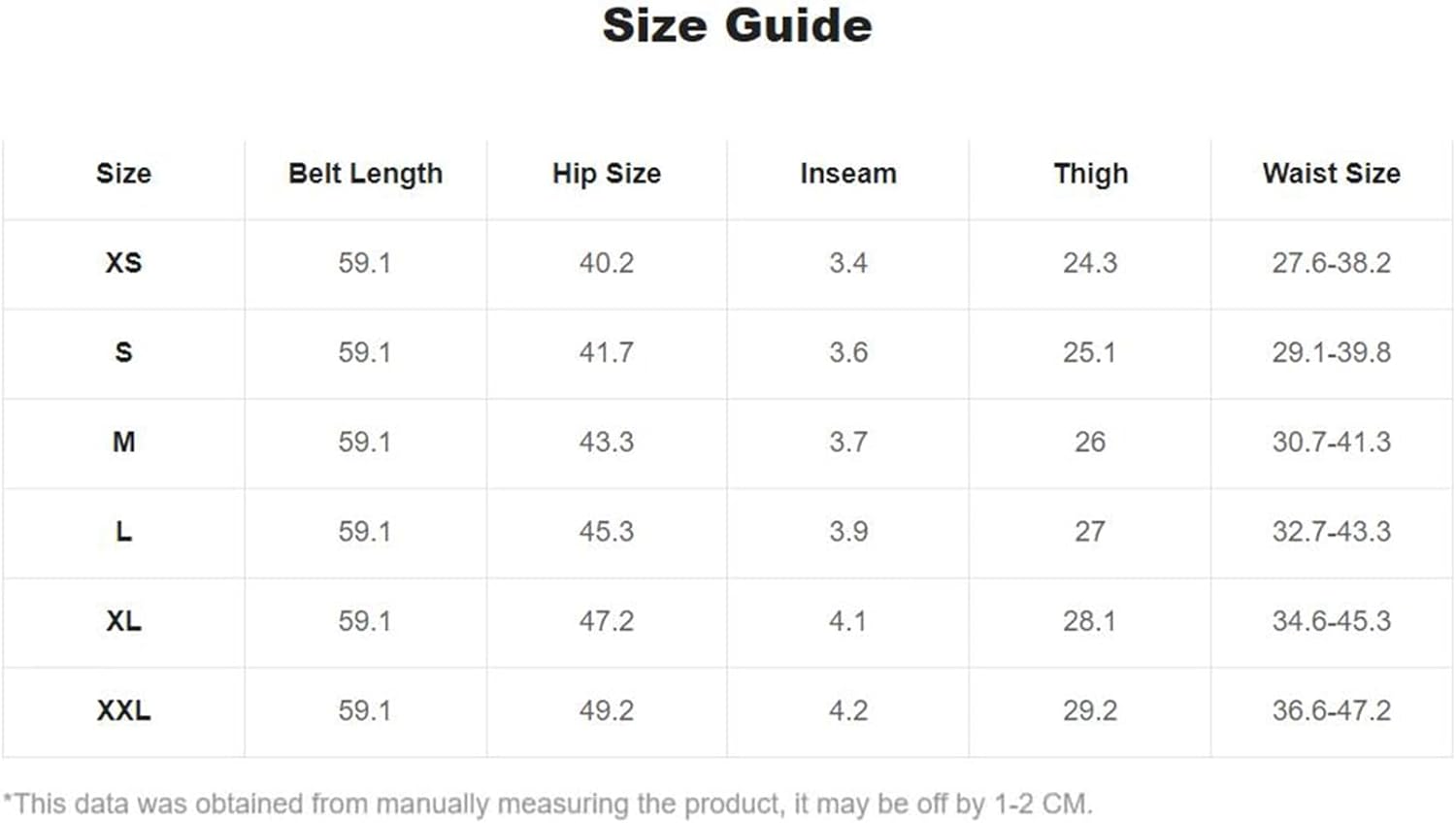Select the L size row label
This screenshot has height=823, width=1456.
point(123,532)
